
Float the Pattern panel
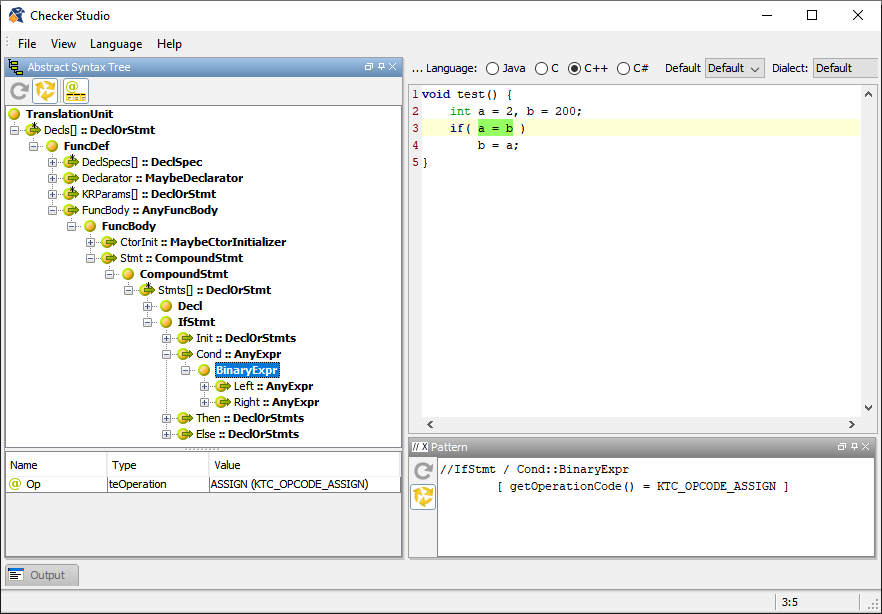pyautogui.click(x=842, y=446)
